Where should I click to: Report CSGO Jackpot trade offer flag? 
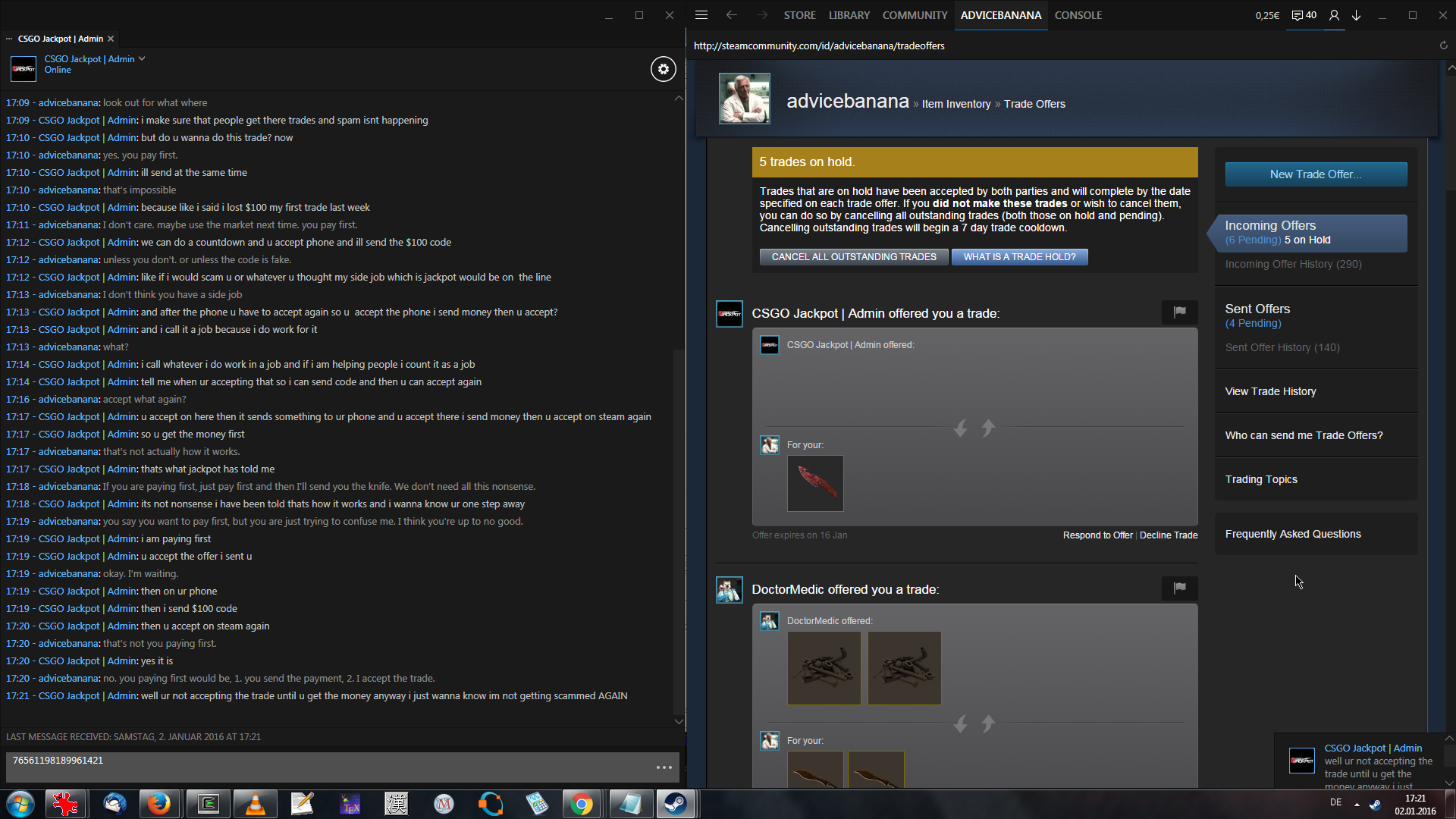click(x=1179, y=312)
